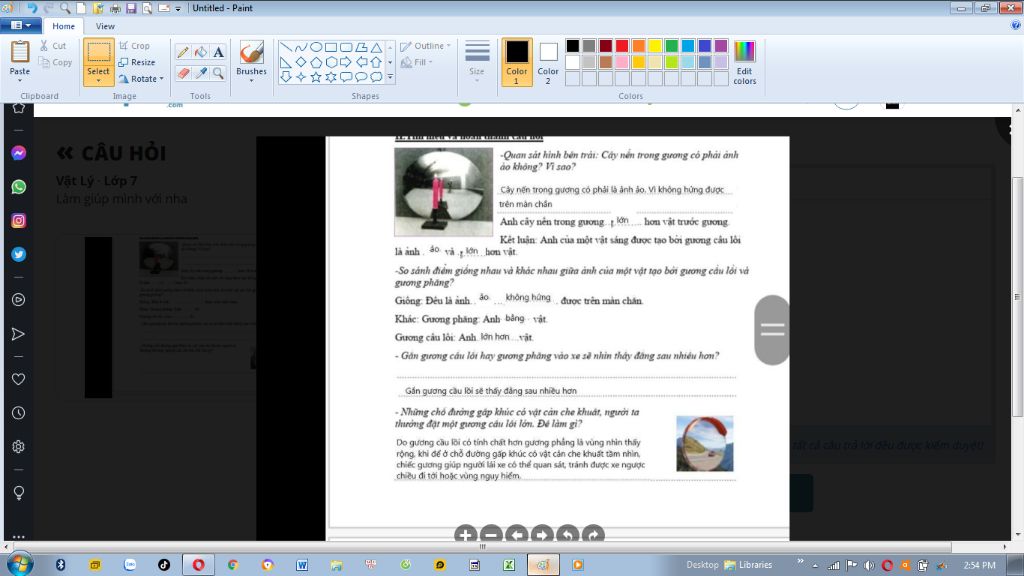
Task: Open the Brushes dropdown arrow
Action: [251, 80]
